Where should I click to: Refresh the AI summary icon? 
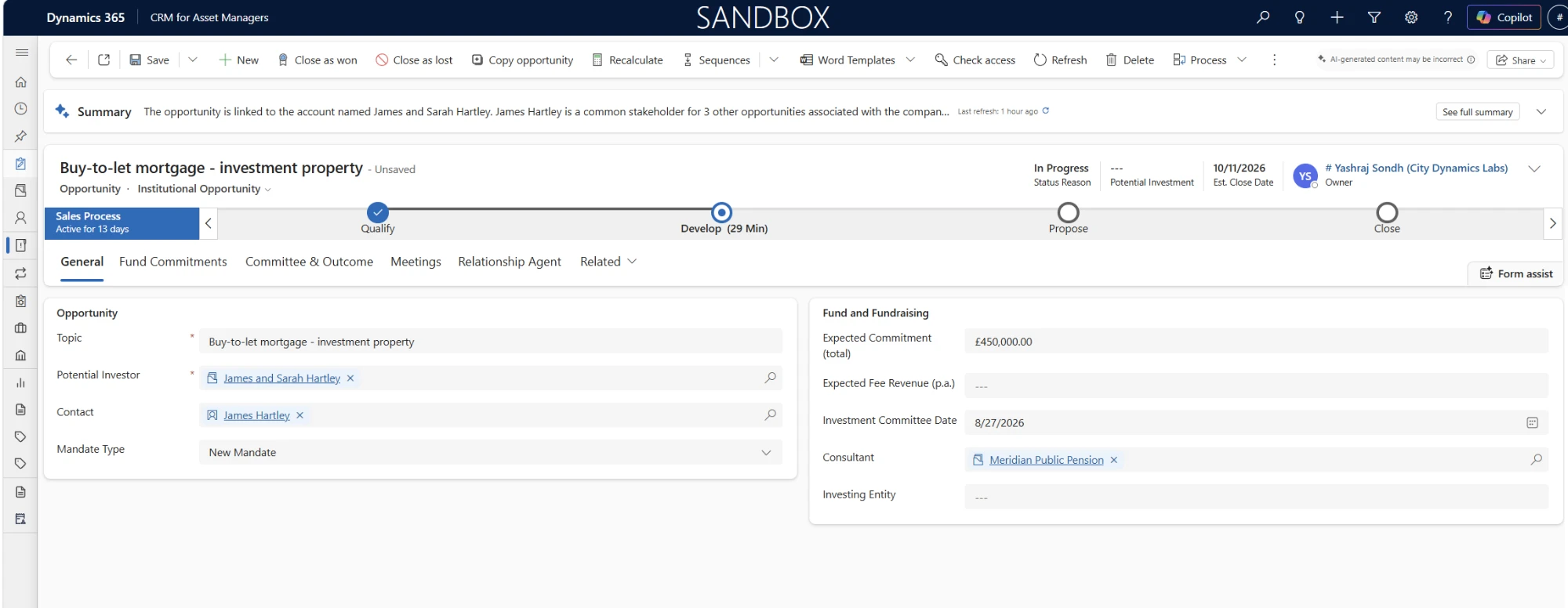[x=1045, y=111]
